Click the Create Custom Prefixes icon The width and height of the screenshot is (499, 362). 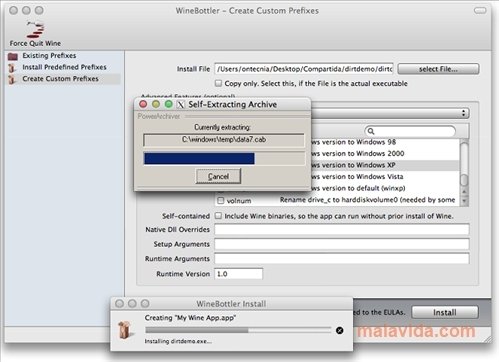[x=12, y=80]
